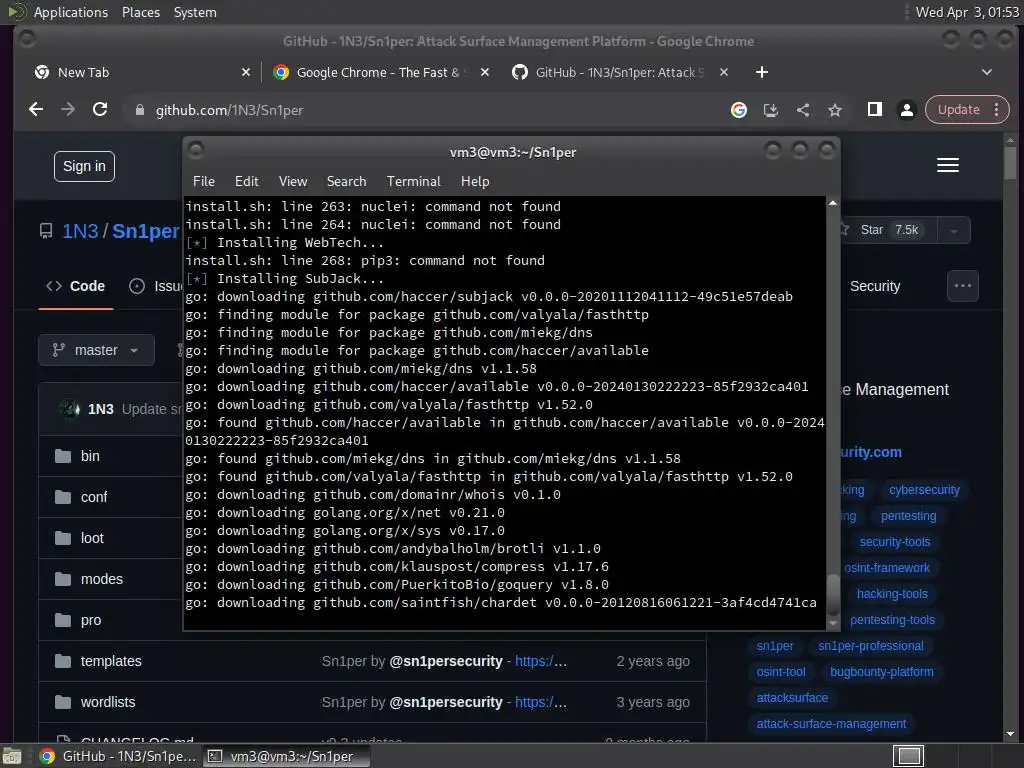This screenshot has height=768, width=1024.
Task: Click the sn1per-professional topic tag
Action: pos(871,646)
